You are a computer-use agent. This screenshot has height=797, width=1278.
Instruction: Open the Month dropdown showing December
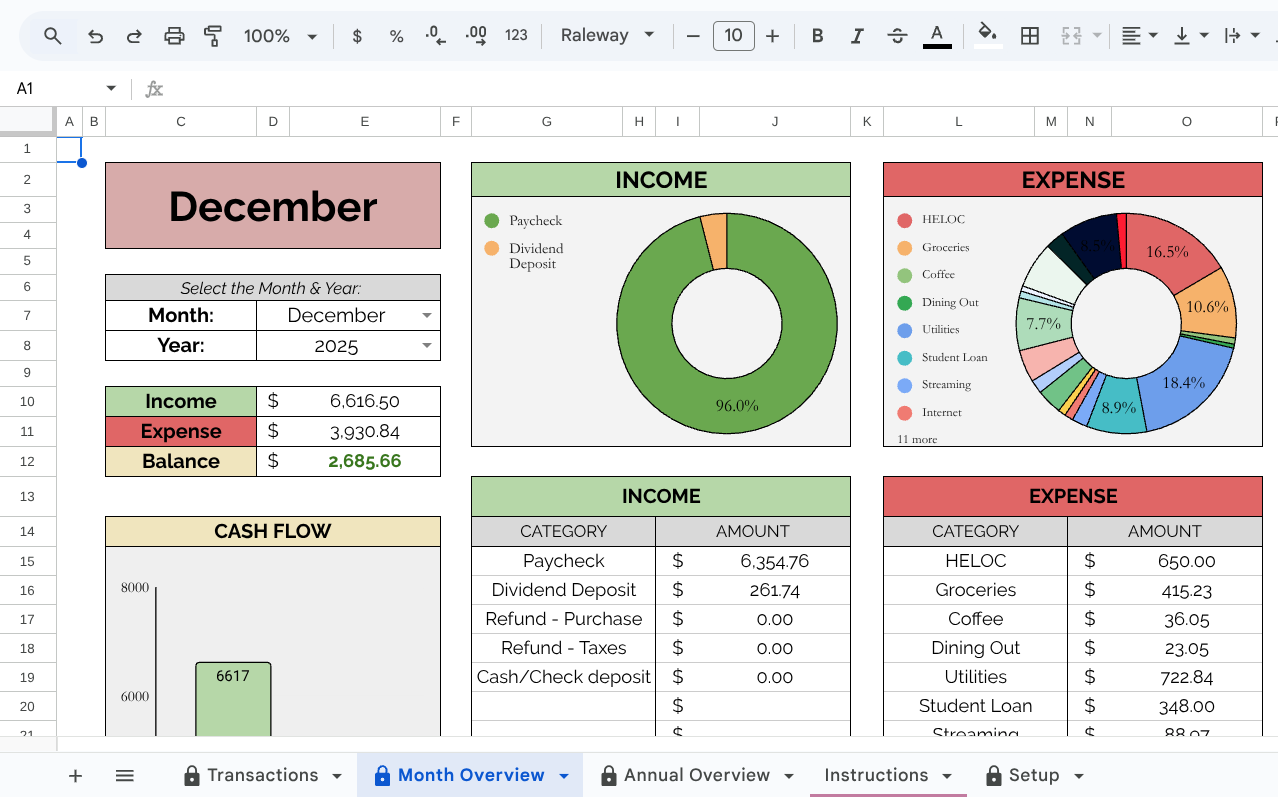coord(348,315)
